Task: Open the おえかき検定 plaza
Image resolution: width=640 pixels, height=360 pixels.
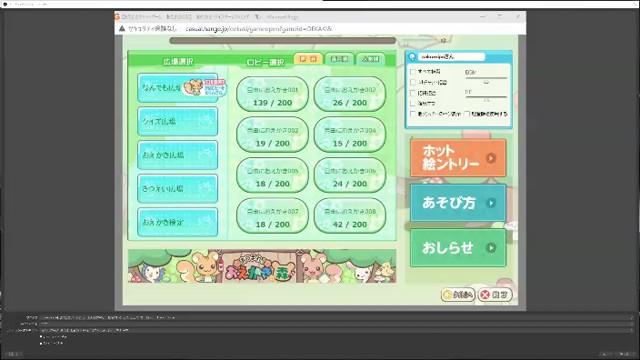Action: (178, 222)
